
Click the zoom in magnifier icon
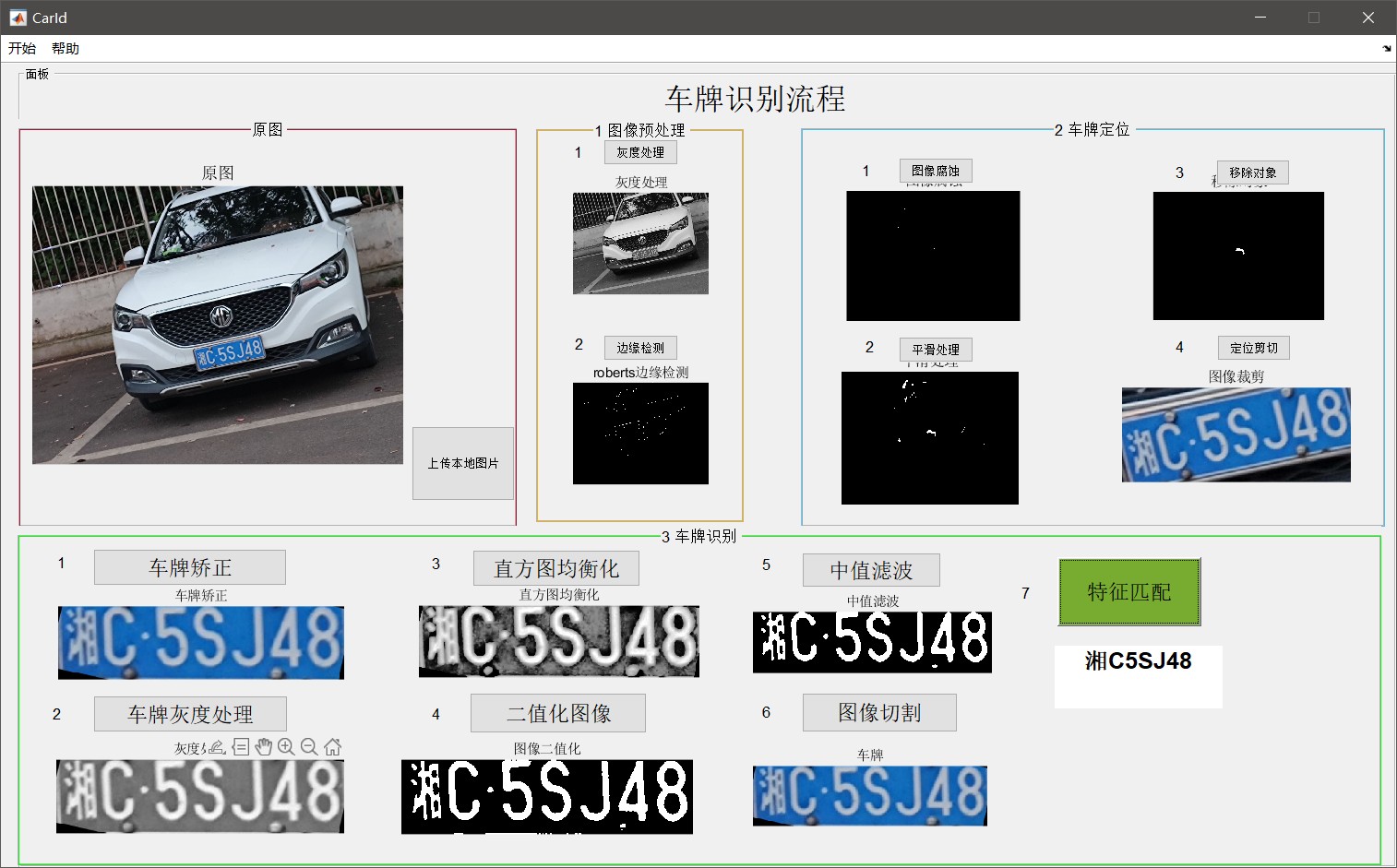pyautogui.click(x=286, y=747)
